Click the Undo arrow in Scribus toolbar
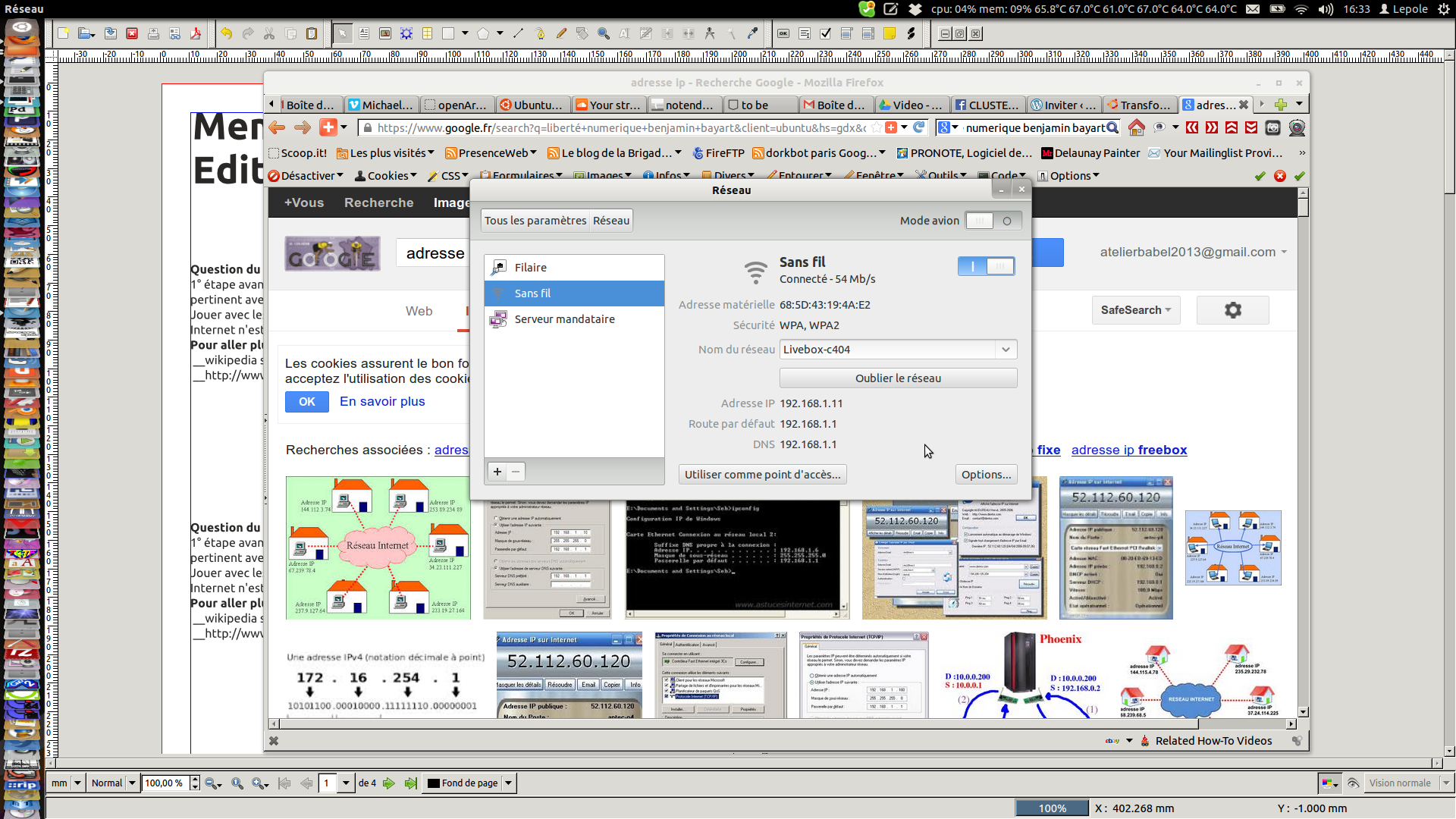This screenshot has height=819, width=1456. [x=226, y=33]
